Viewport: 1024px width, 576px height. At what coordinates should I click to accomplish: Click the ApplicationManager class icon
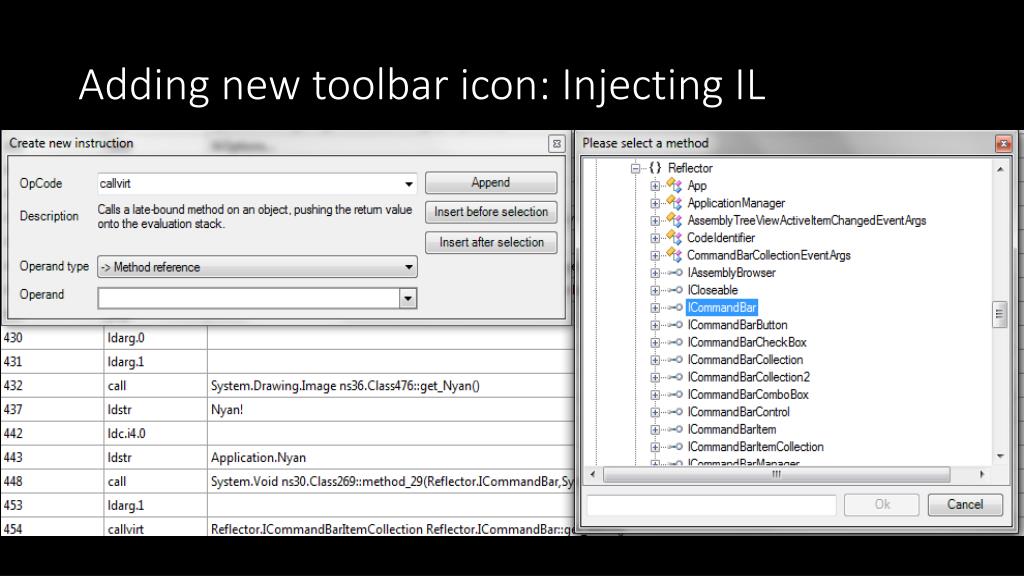tap(674, 203)
